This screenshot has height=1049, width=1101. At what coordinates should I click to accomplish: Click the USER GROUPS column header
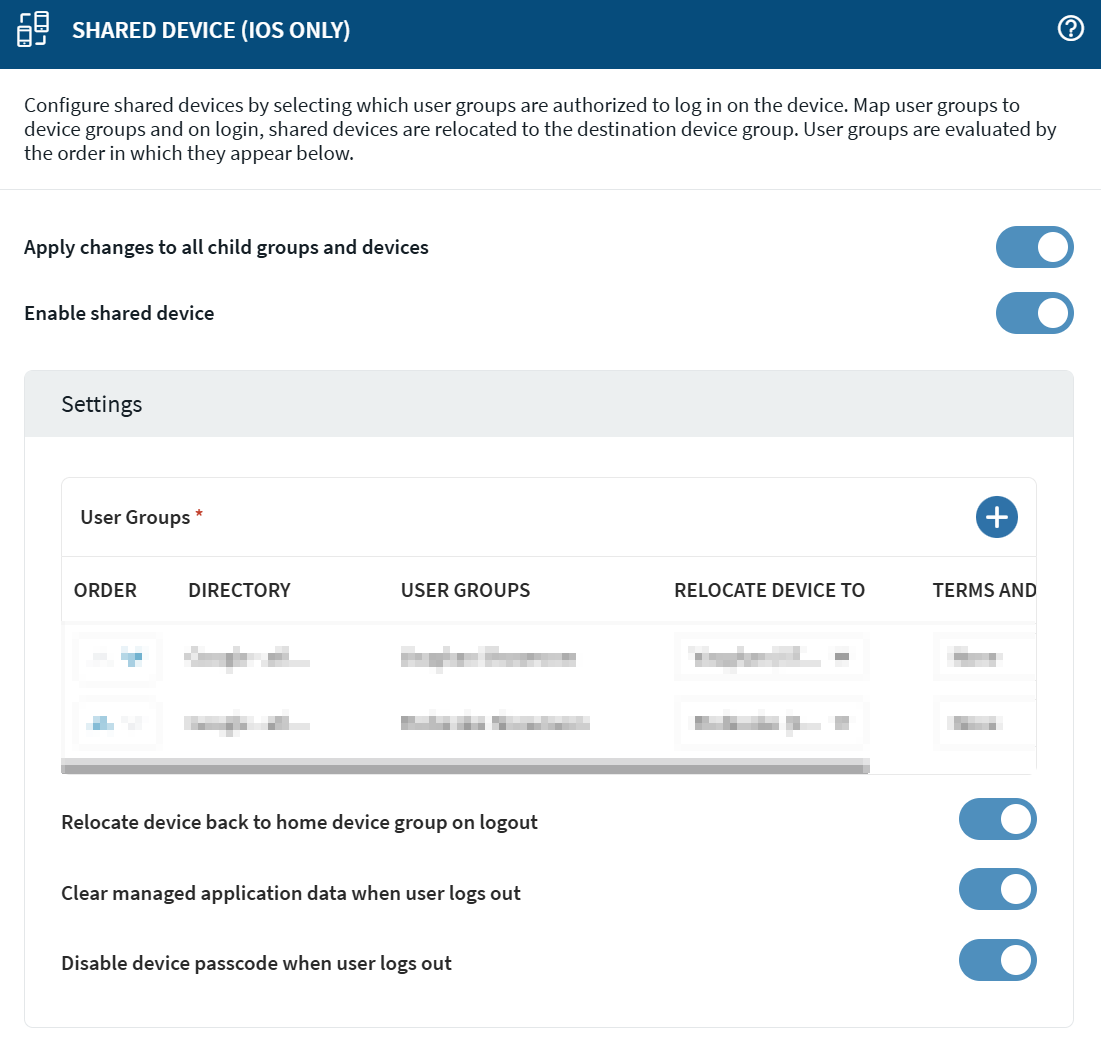[465, 590]
